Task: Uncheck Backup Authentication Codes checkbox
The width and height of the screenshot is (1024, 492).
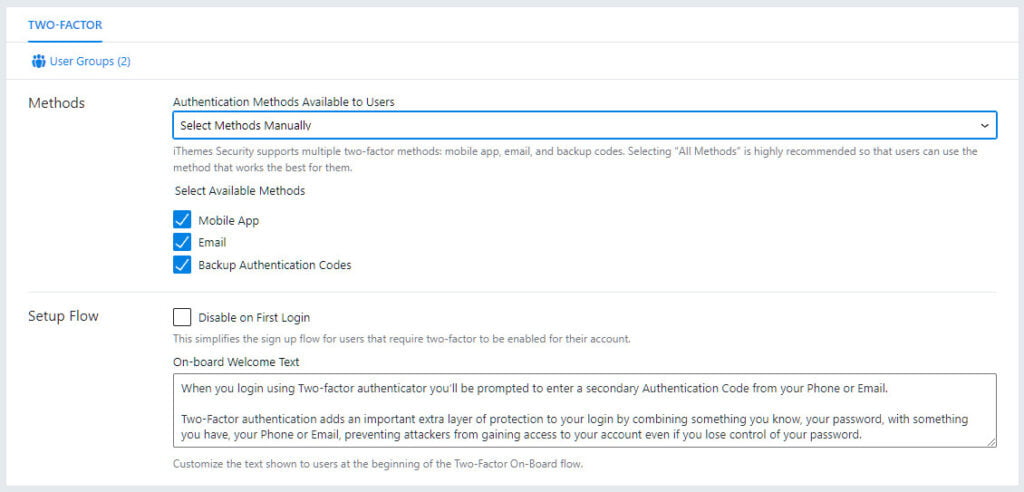Action: 182,265
